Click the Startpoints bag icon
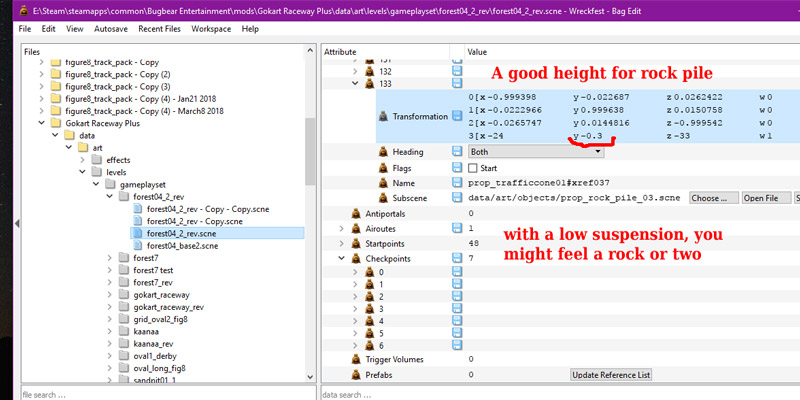The width and height of the screenshot is (800, 400). click(x=356, y=244)
